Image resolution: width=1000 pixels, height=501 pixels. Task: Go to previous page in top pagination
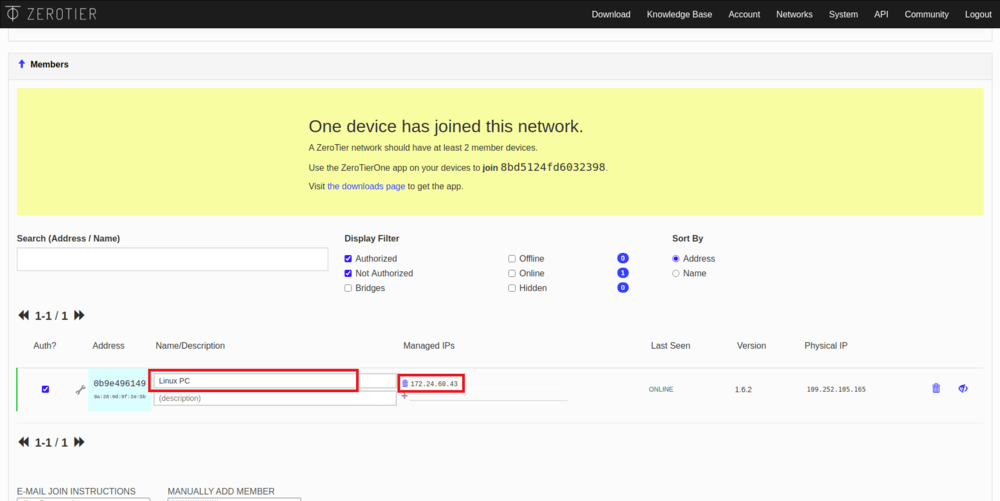24,315
